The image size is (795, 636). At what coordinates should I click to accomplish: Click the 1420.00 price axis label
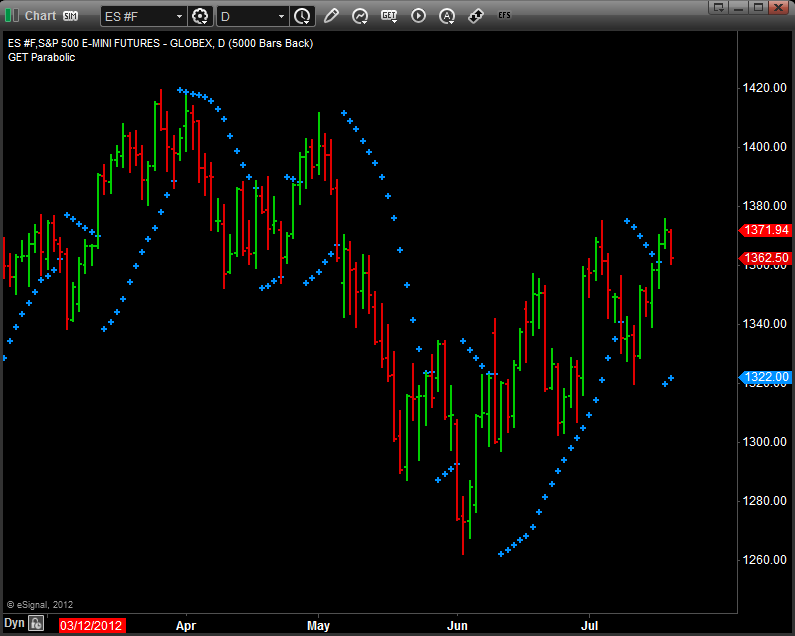coord(765,88)
